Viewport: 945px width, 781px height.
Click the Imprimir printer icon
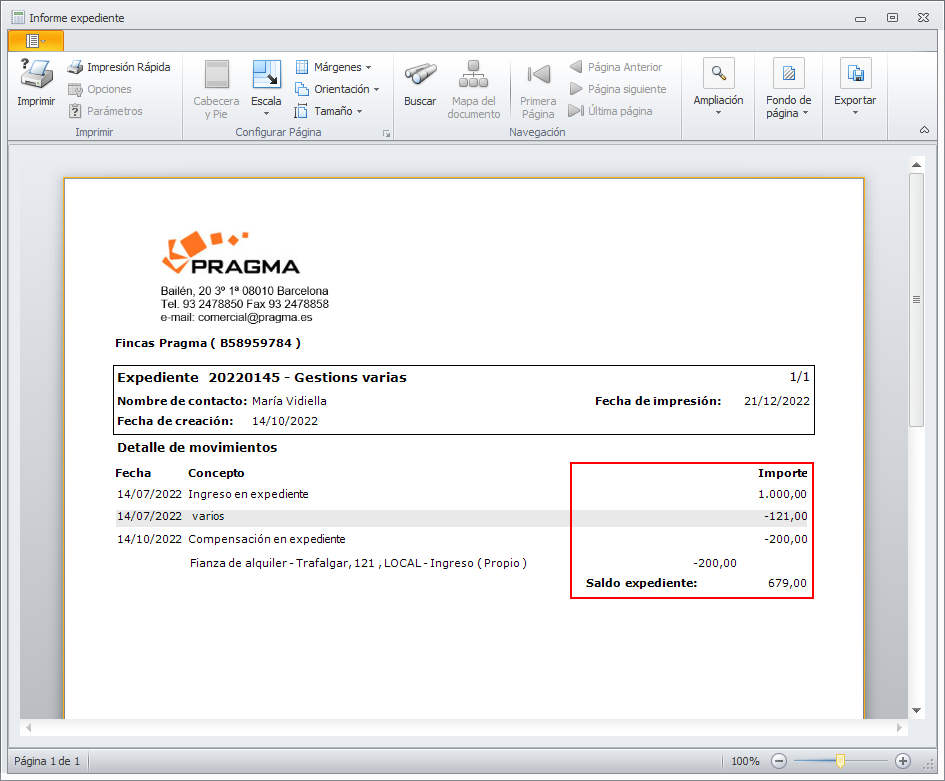36,74
